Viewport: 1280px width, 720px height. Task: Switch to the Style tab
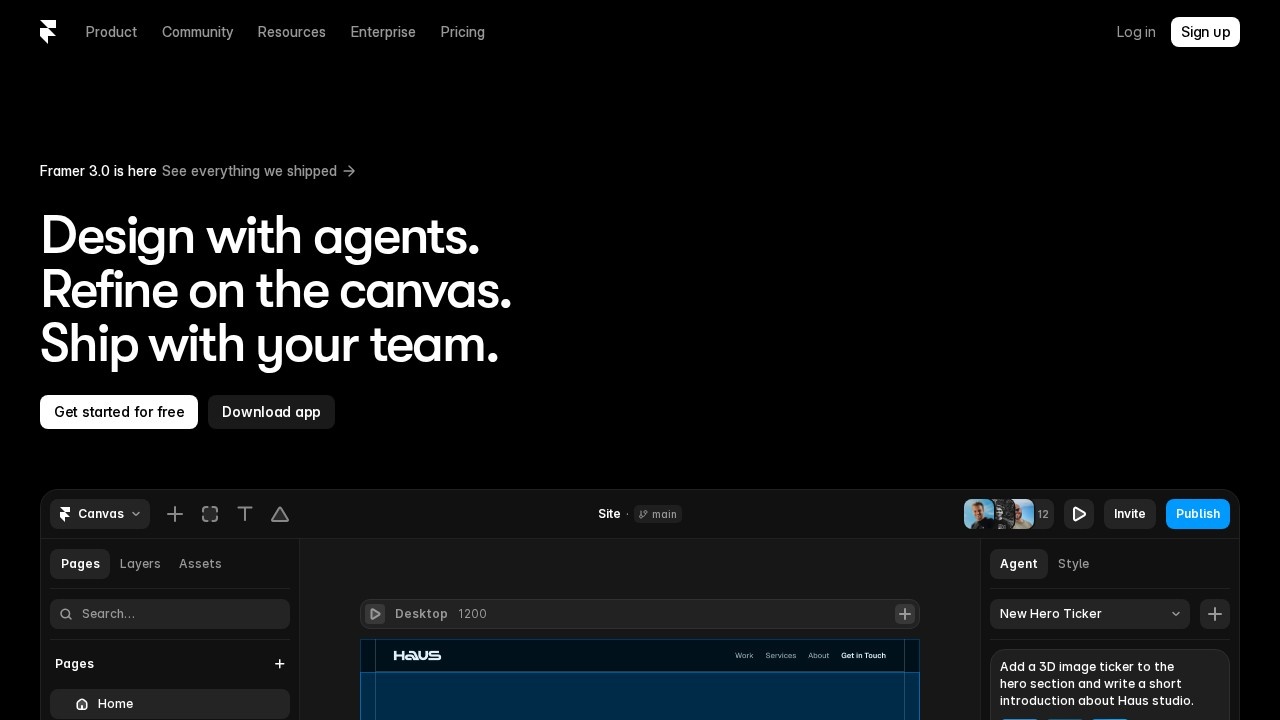click(1074, 564)
